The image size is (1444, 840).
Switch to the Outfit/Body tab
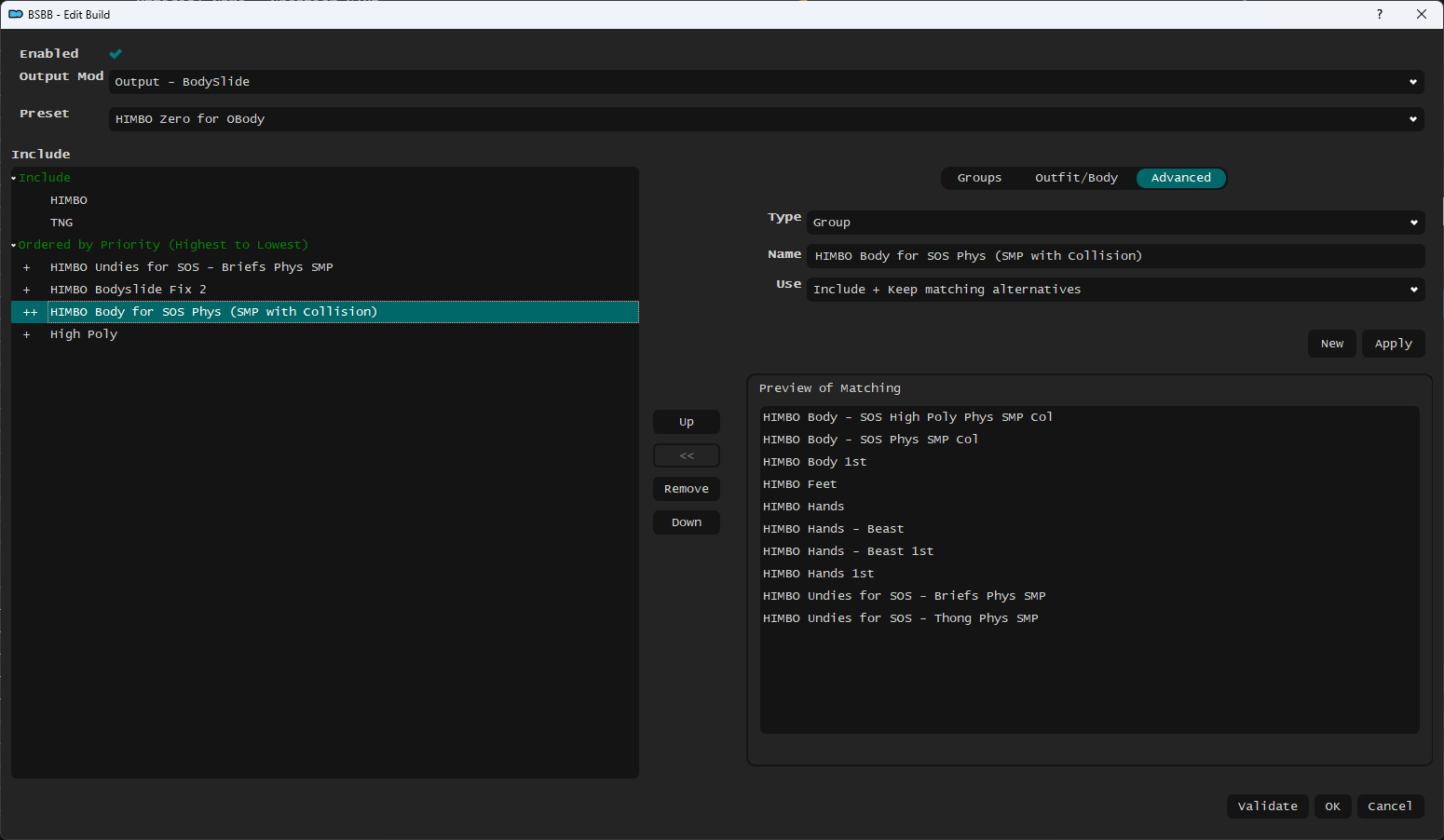point(1076,178)
